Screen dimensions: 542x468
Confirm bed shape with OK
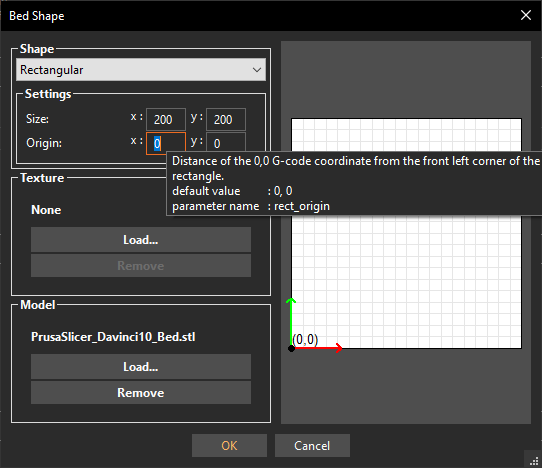click(x=229, y=446)
